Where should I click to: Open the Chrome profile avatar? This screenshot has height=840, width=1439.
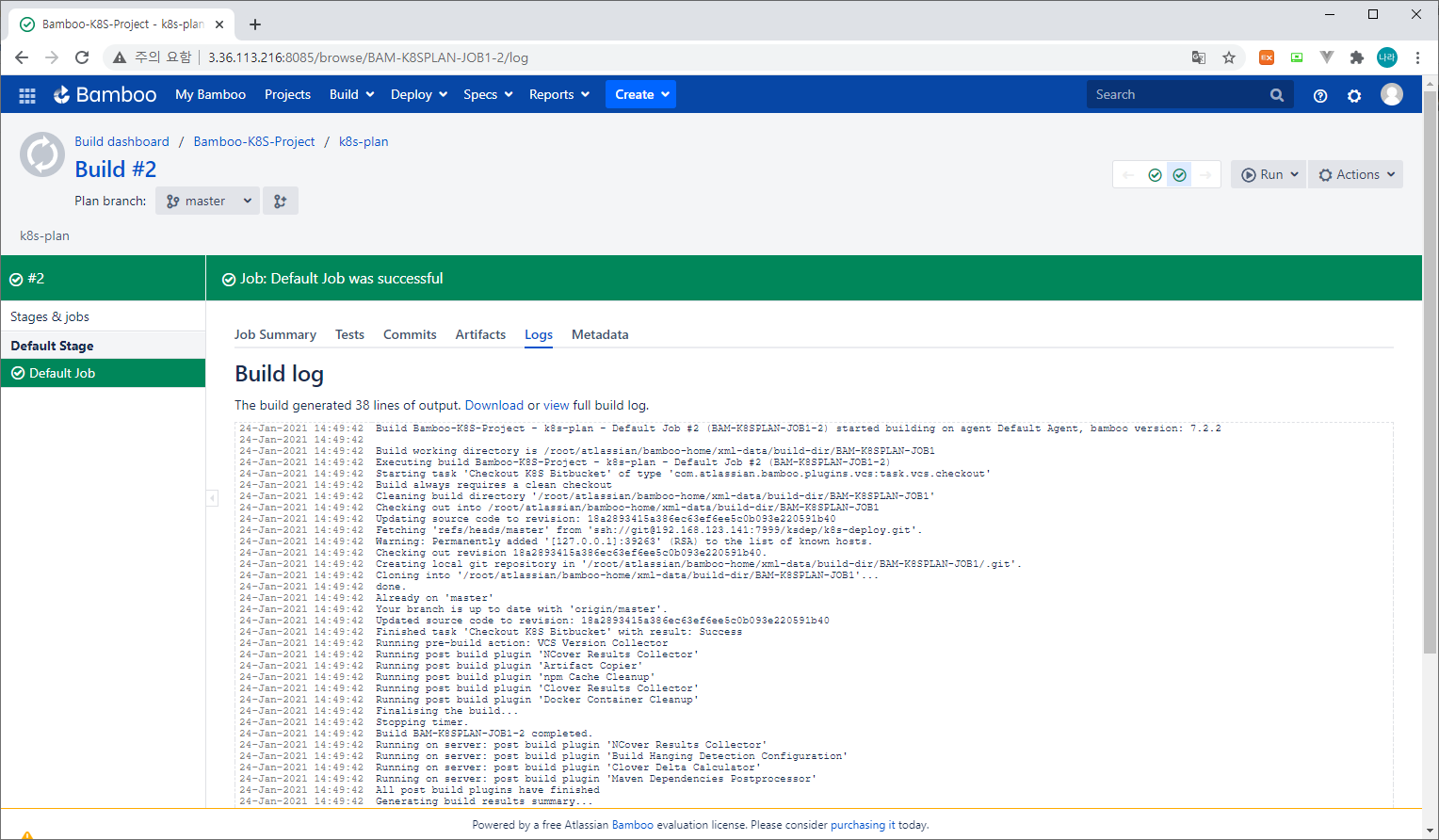coord(1387,57)
